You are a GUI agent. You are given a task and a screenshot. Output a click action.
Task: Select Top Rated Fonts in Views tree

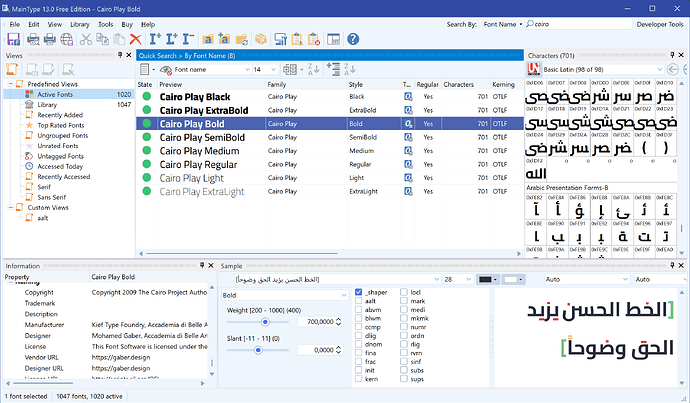(63, 126)
